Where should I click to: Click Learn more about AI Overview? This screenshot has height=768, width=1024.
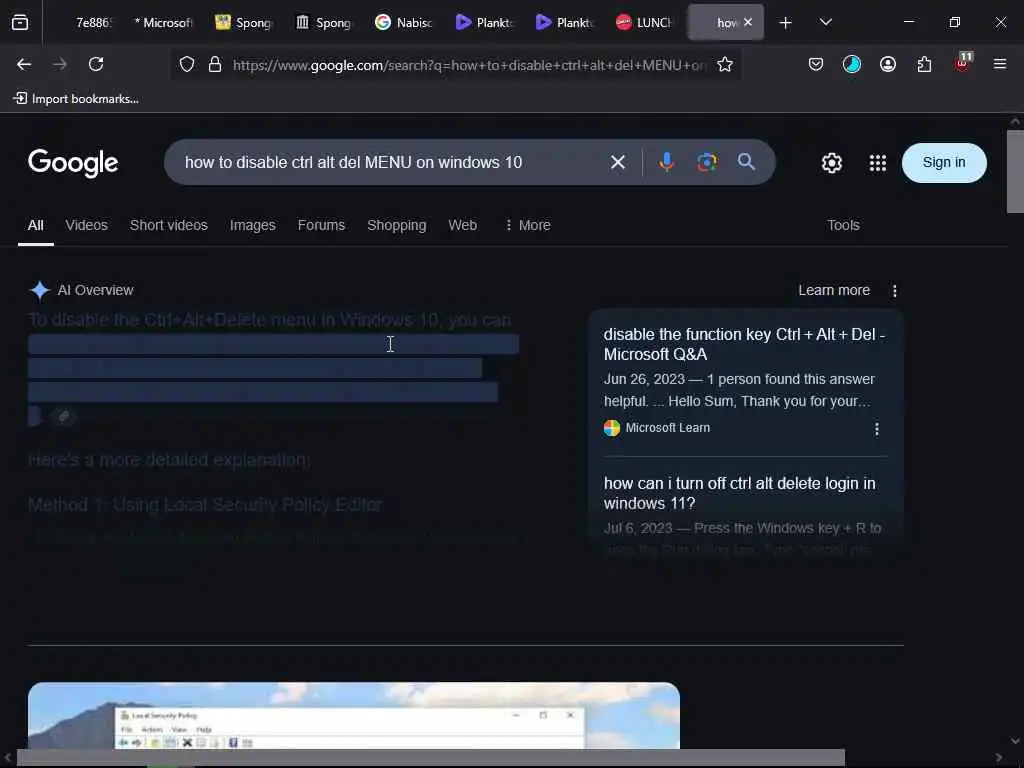[833, 290]
